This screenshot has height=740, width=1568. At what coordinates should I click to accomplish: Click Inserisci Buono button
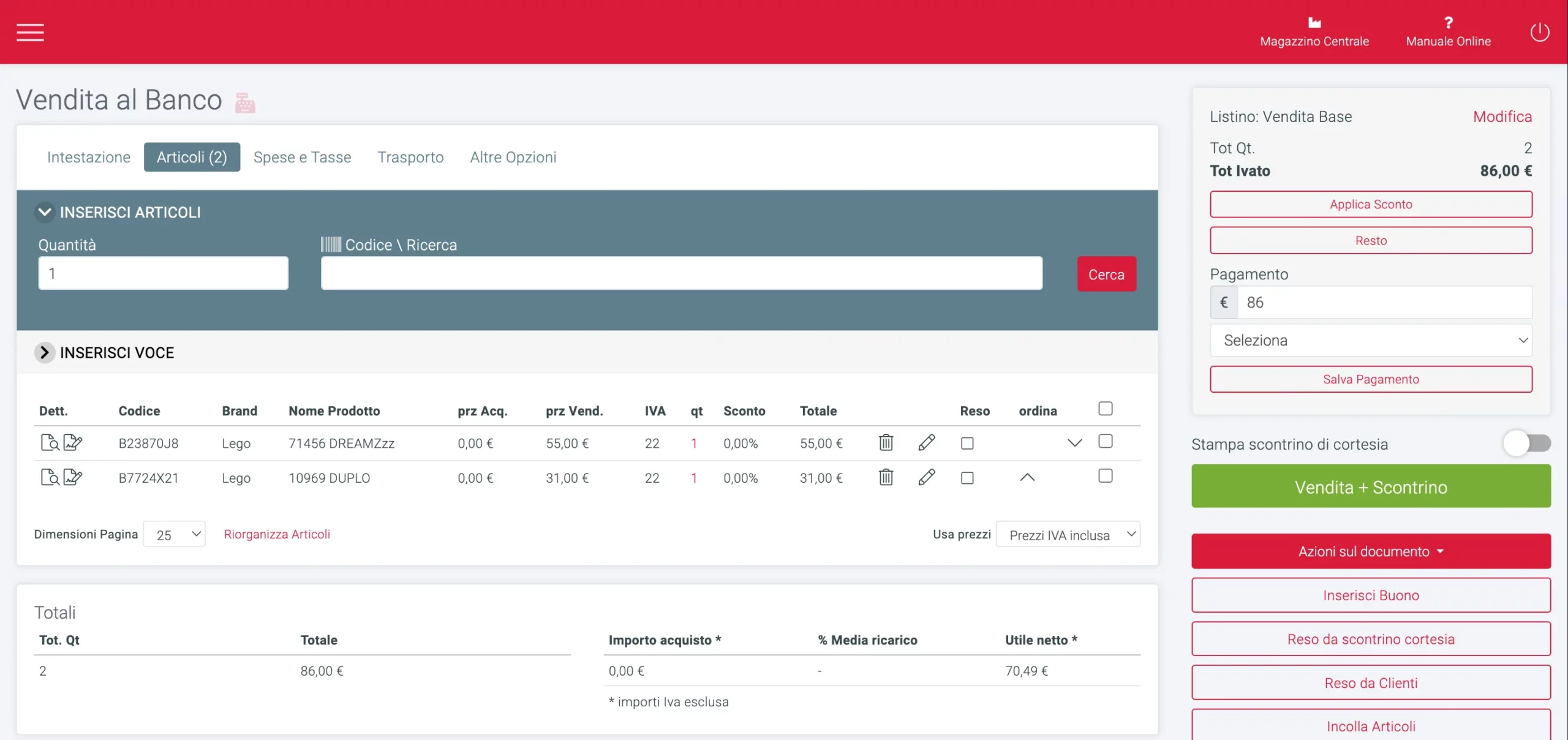tap(1371, 595)
